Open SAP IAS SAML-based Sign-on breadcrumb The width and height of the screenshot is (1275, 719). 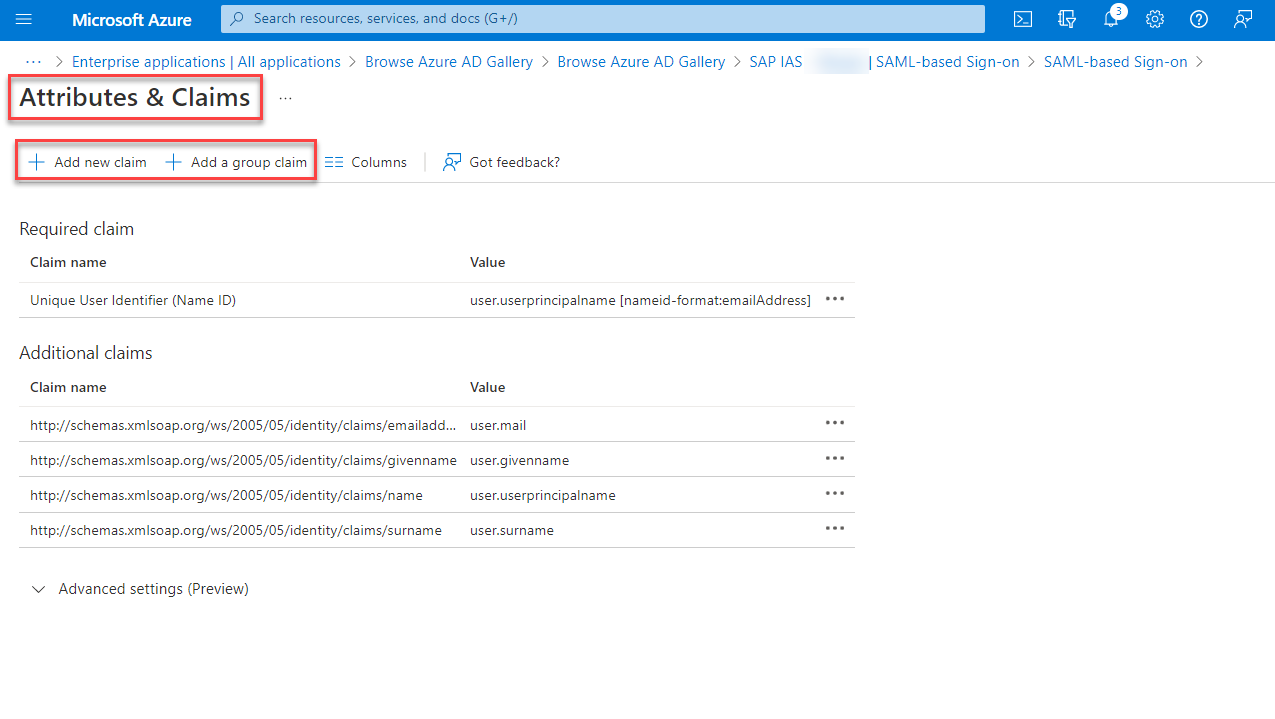coord(884,62)
